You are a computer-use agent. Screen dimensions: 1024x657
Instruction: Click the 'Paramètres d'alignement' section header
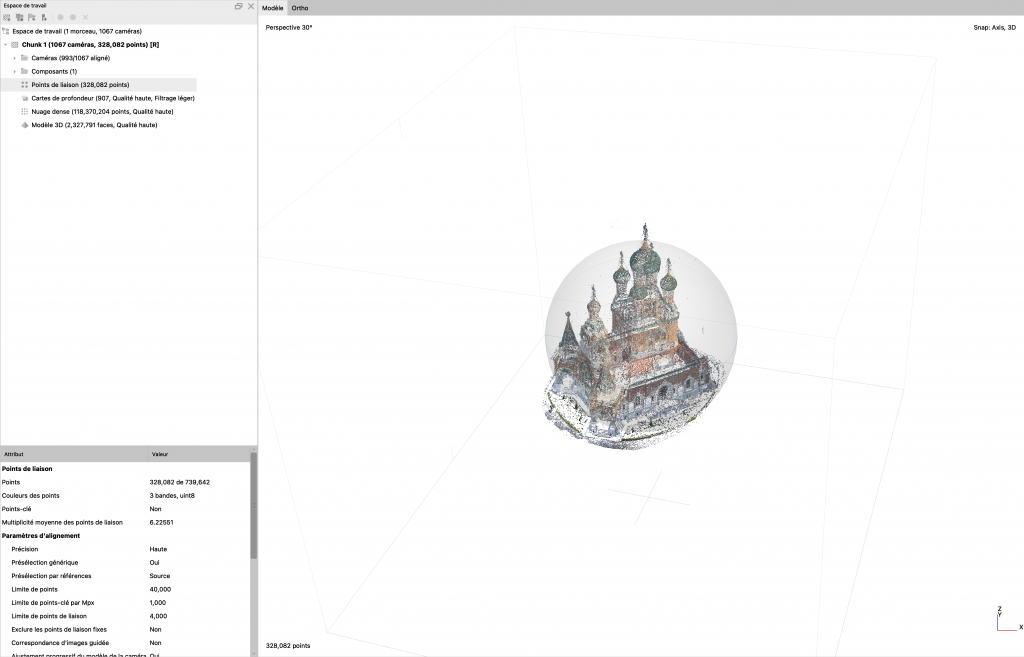click(x=40, y=536)
